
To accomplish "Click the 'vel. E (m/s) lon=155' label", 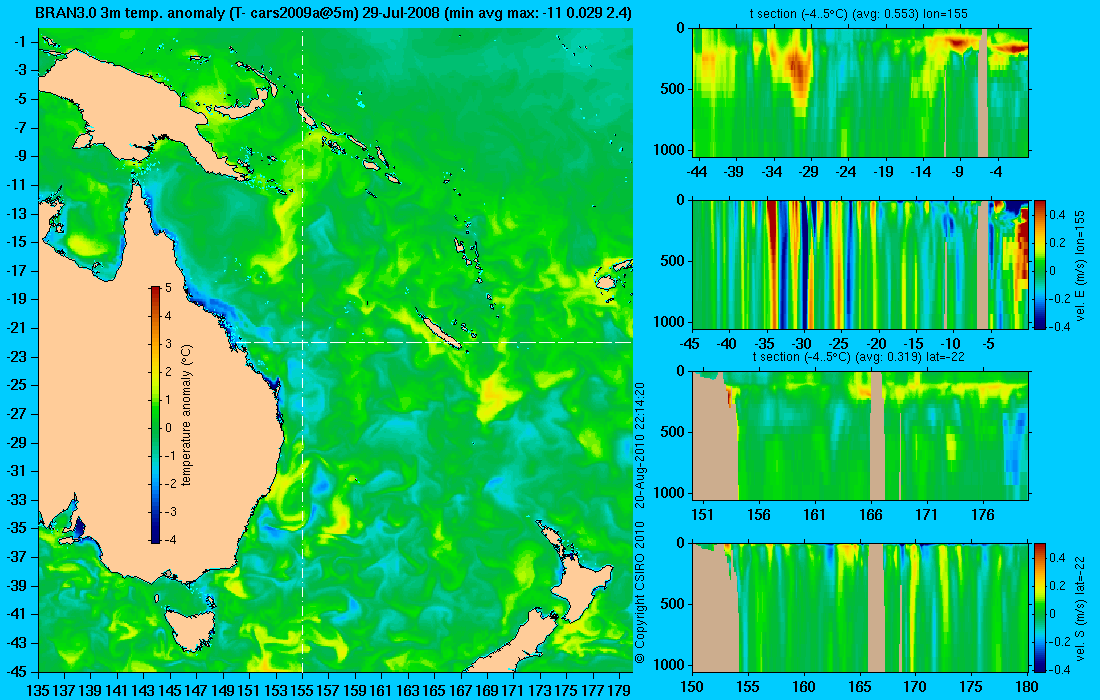I will (x=1080, y=264).
